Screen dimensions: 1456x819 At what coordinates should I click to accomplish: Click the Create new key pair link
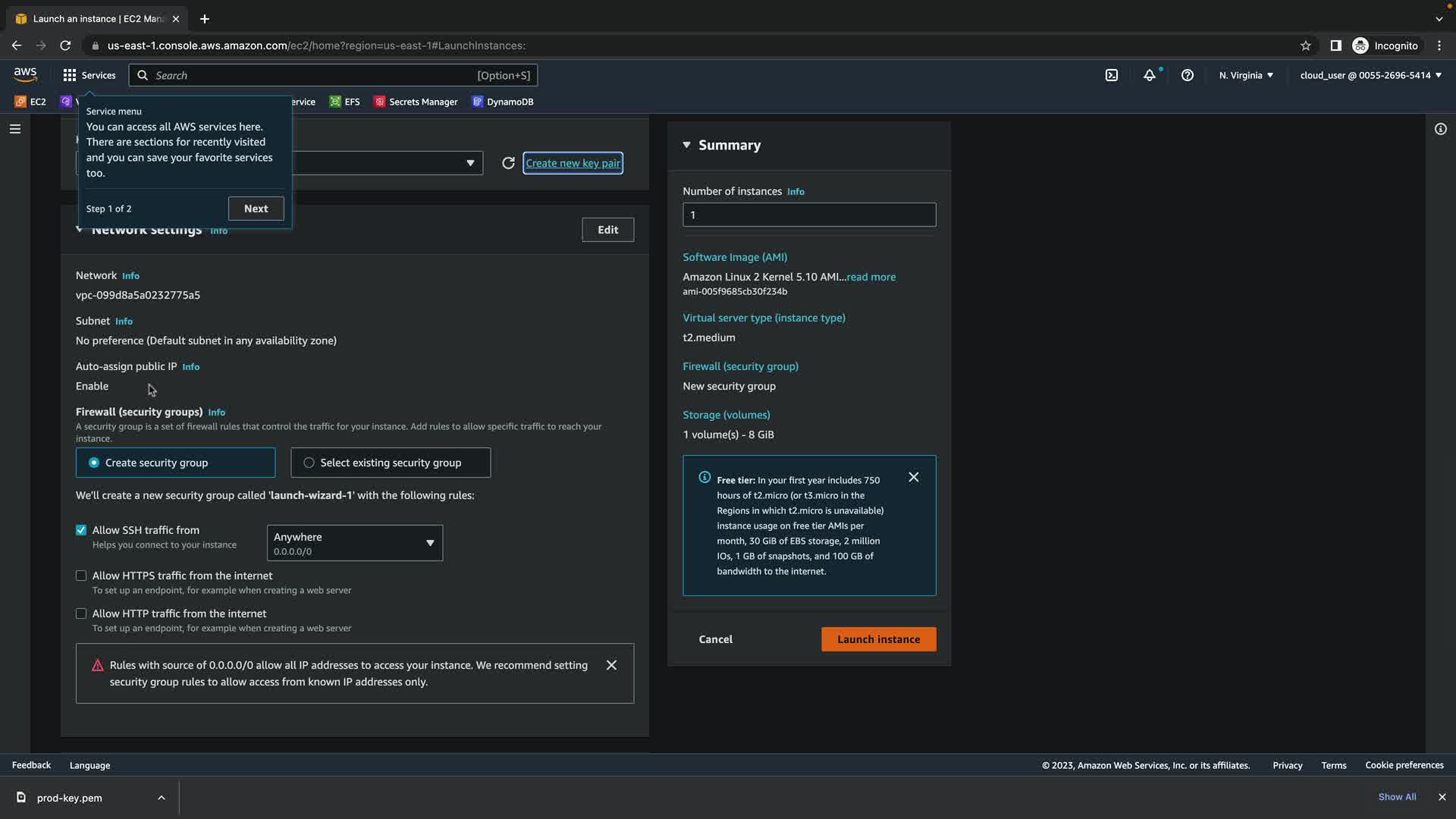coord(573,163)
